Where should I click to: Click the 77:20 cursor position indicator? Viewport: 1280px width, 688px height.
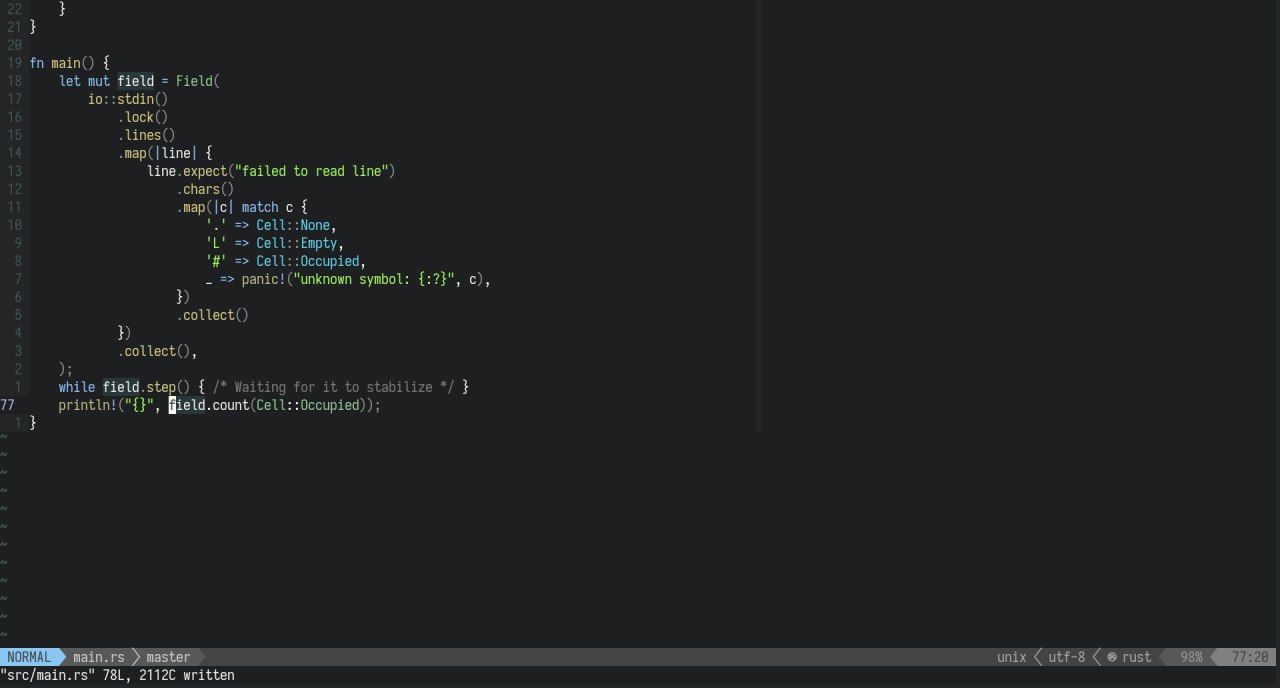click(1250, 657)
